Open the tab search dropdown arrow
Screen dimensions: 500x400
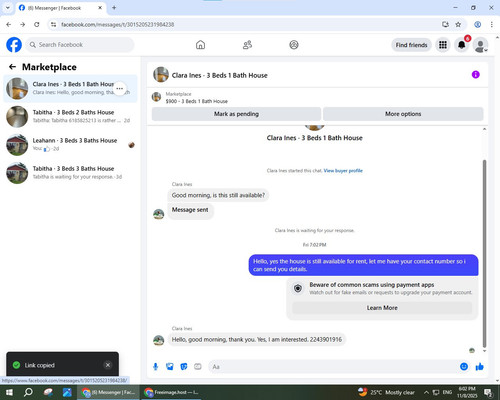(x=7, y=7)
